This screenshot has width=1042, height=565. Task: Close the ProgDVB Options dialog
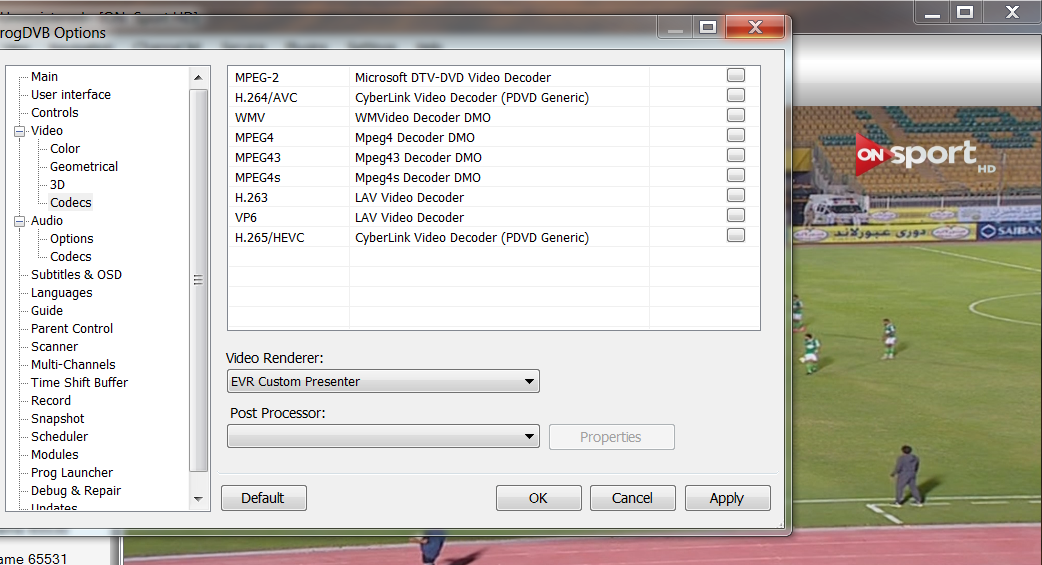tap(755, 27)
